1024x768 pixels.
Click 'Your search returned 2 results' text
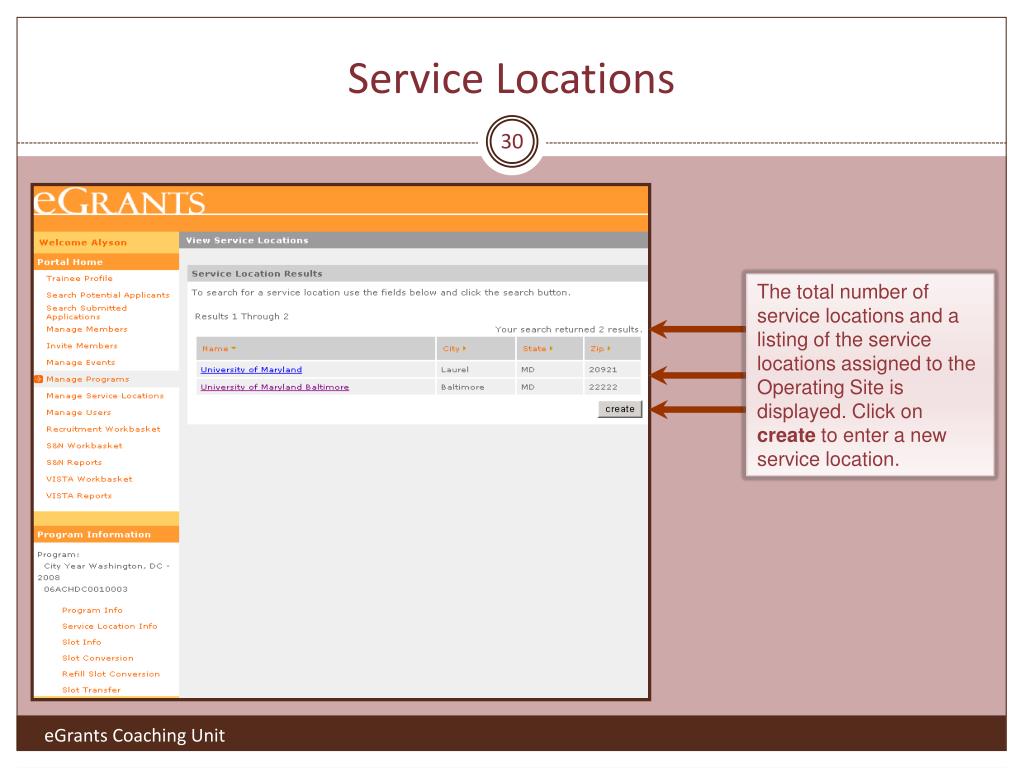(568, 329)
